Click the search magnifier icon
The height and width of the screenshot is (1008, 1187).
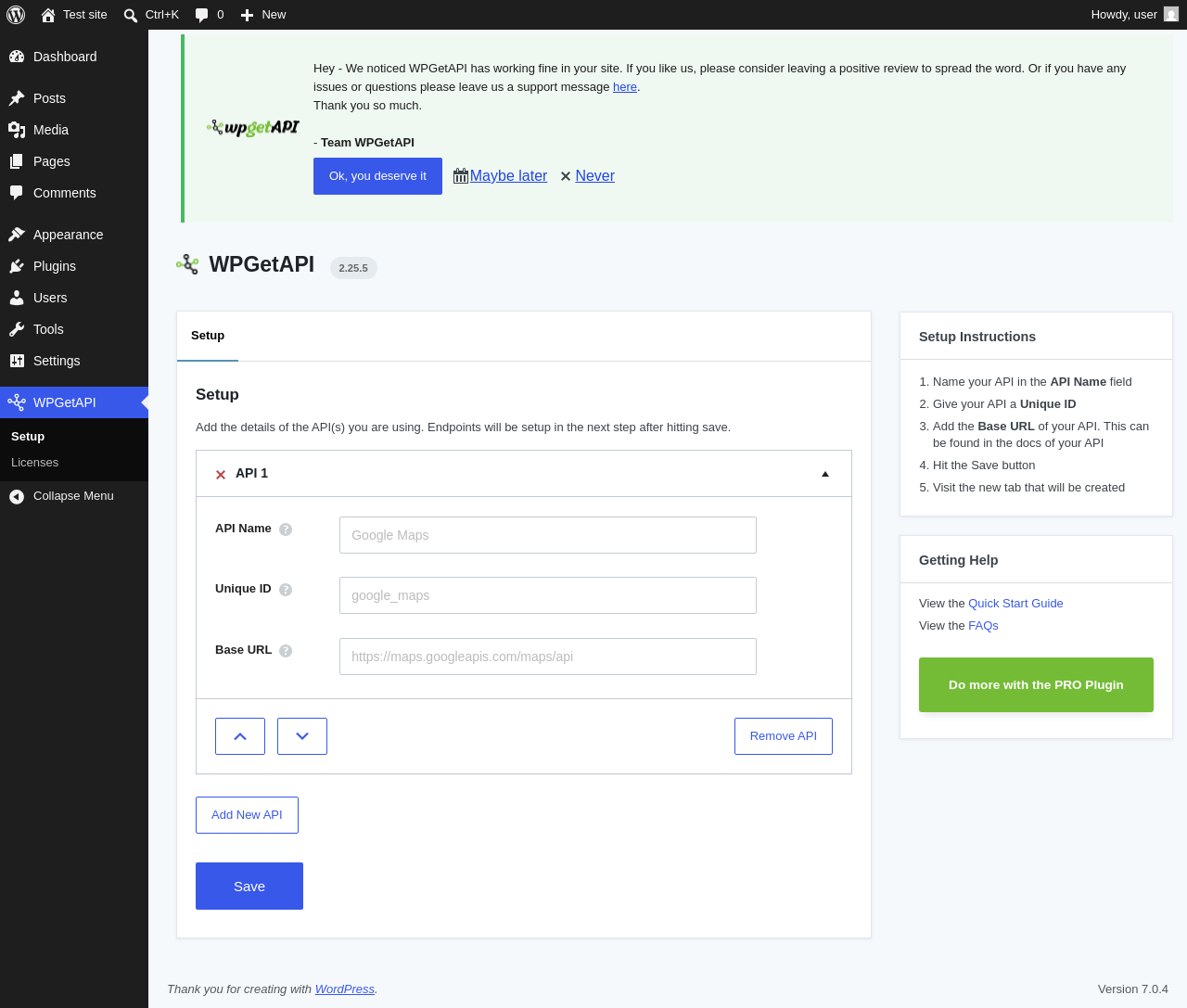[131, 15]
